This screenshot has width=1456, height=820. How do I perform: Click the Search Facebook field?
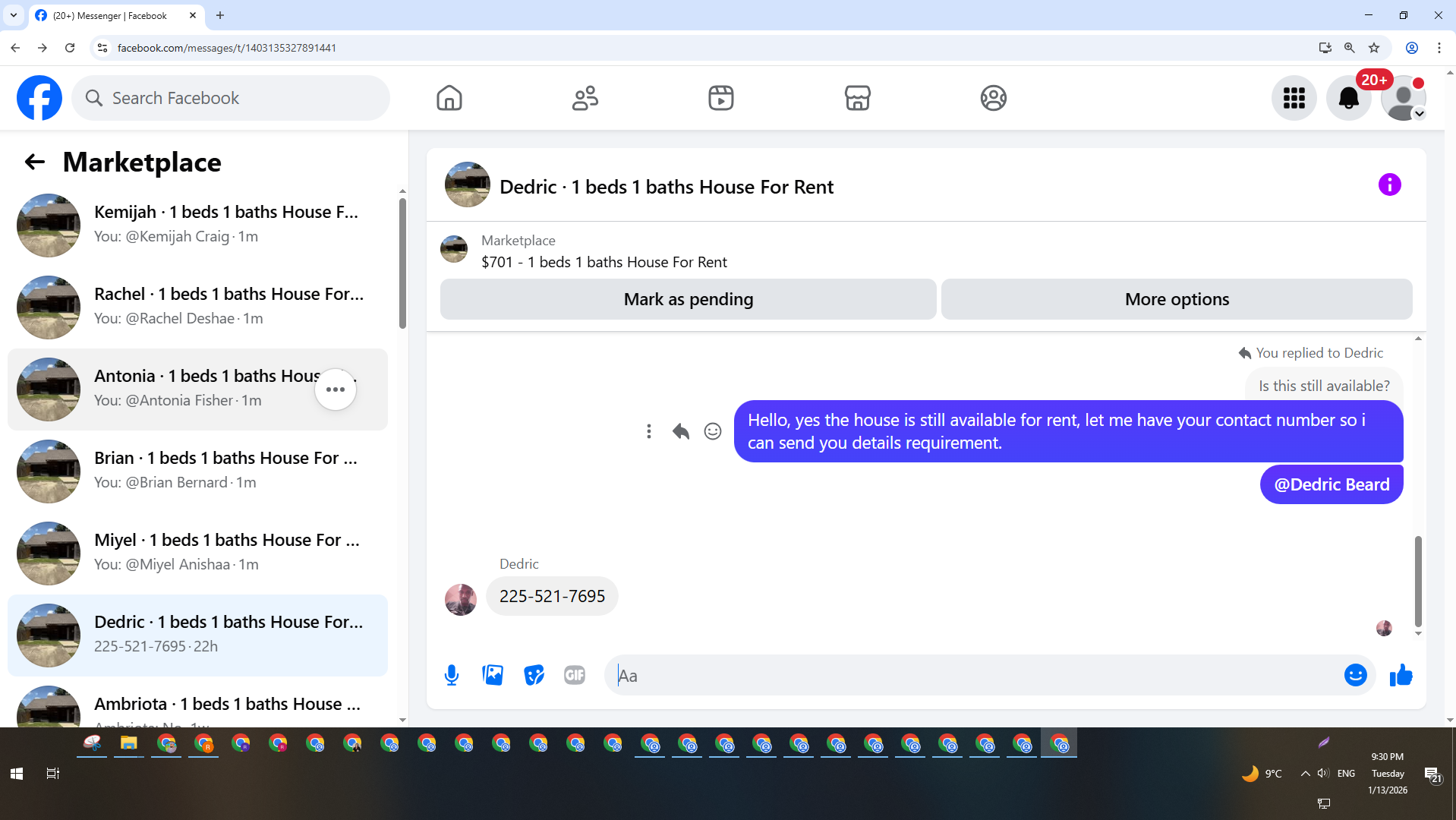point(231,98)
